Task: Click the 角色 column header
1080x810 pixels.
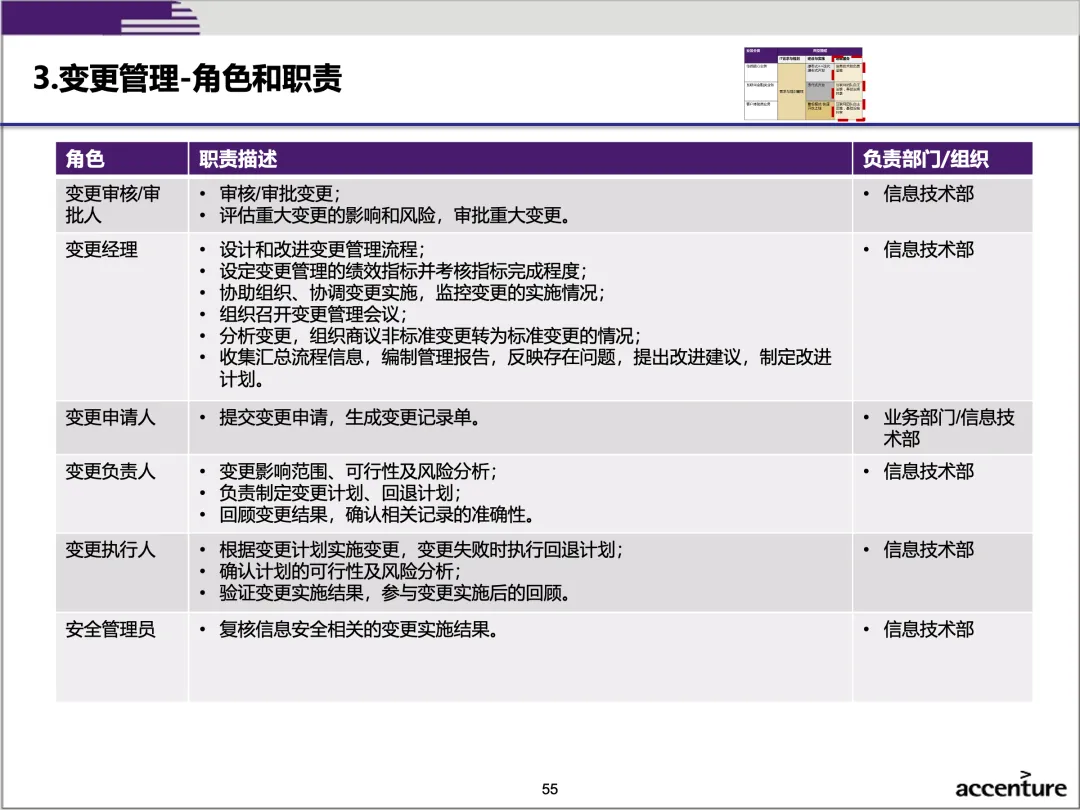Action: pos(122,159)
